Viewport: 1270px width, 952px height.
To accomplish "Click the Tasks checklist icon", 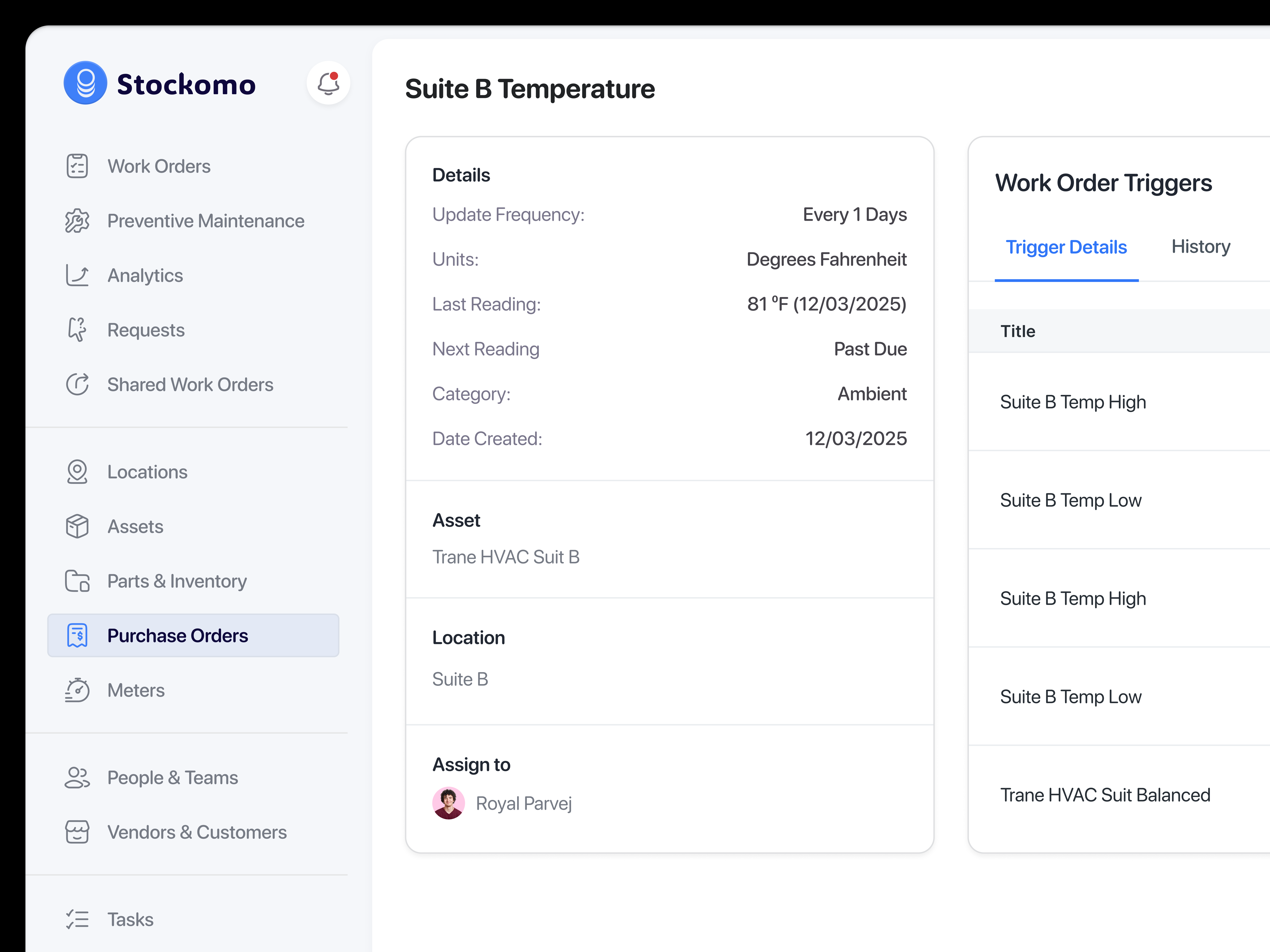I will (x=77, y=919).
